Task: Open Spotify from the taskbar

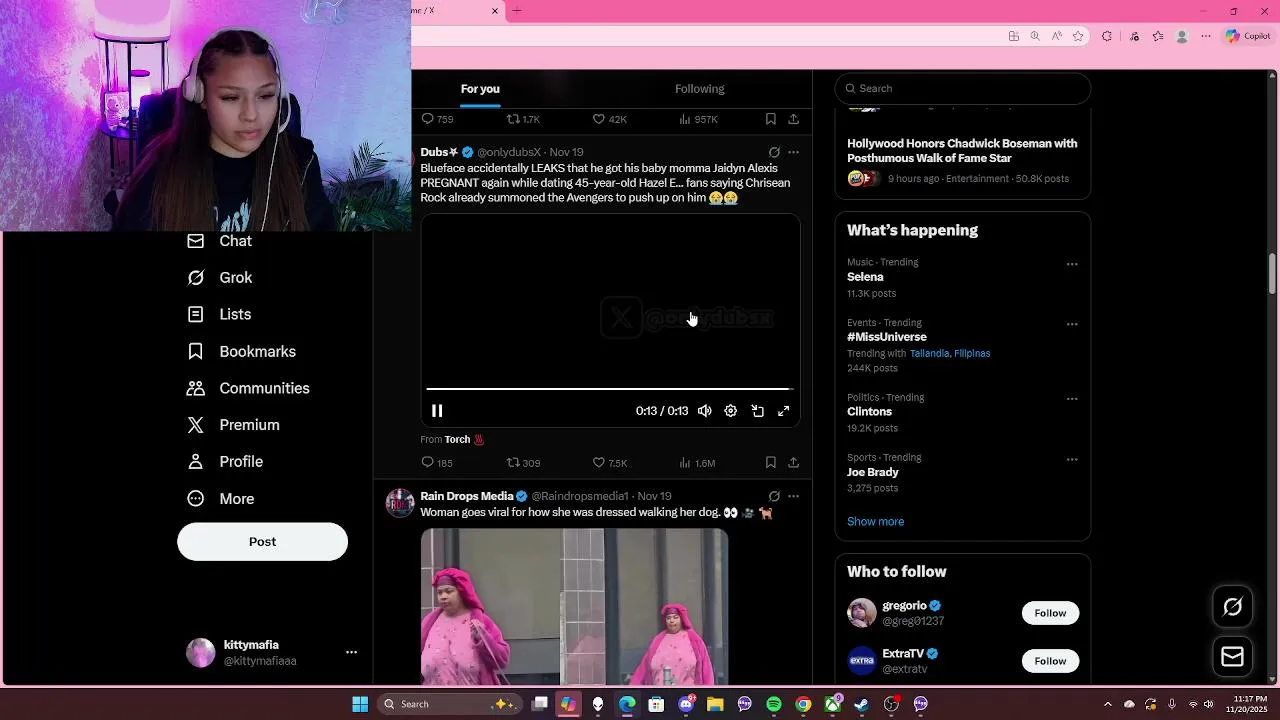Action: [x=774, y=704]
